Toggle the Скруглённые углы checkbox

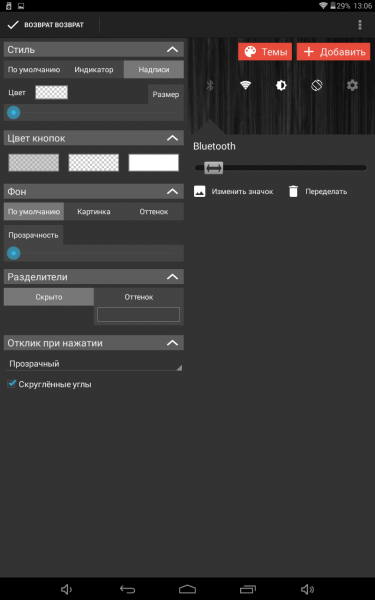[x=12, y=384]
